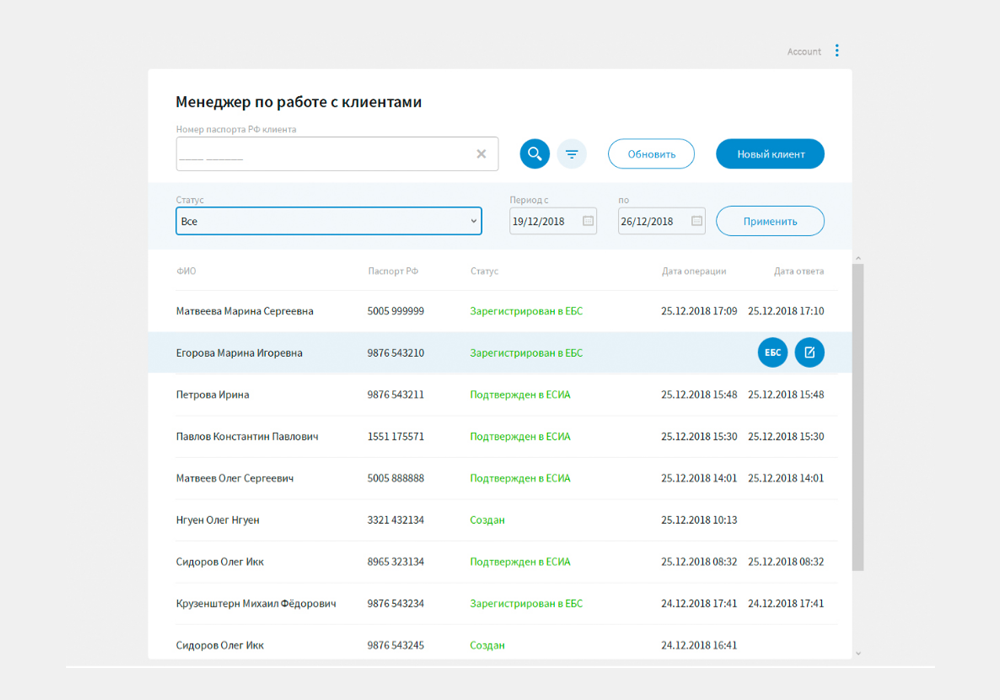Select row Петрова Ирина

tap(500, 395)
